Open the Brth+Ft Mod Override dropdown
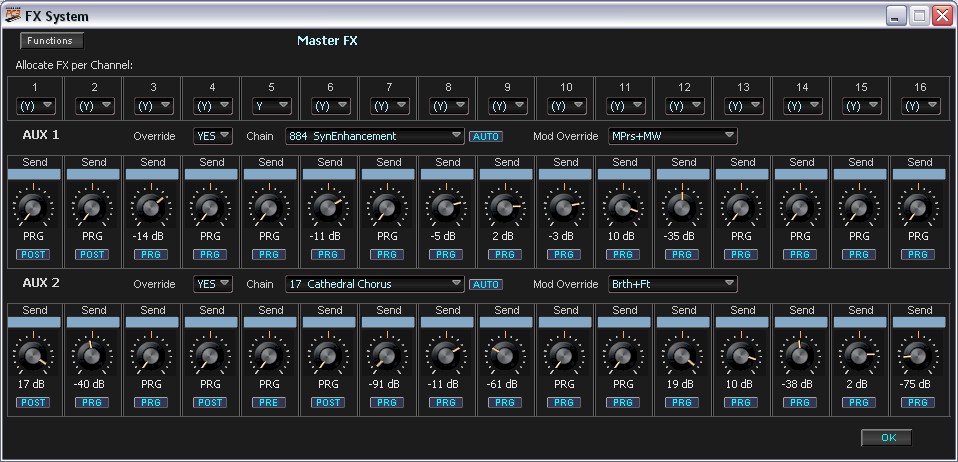This screenshot has width=958, height=462. (673, 284)
